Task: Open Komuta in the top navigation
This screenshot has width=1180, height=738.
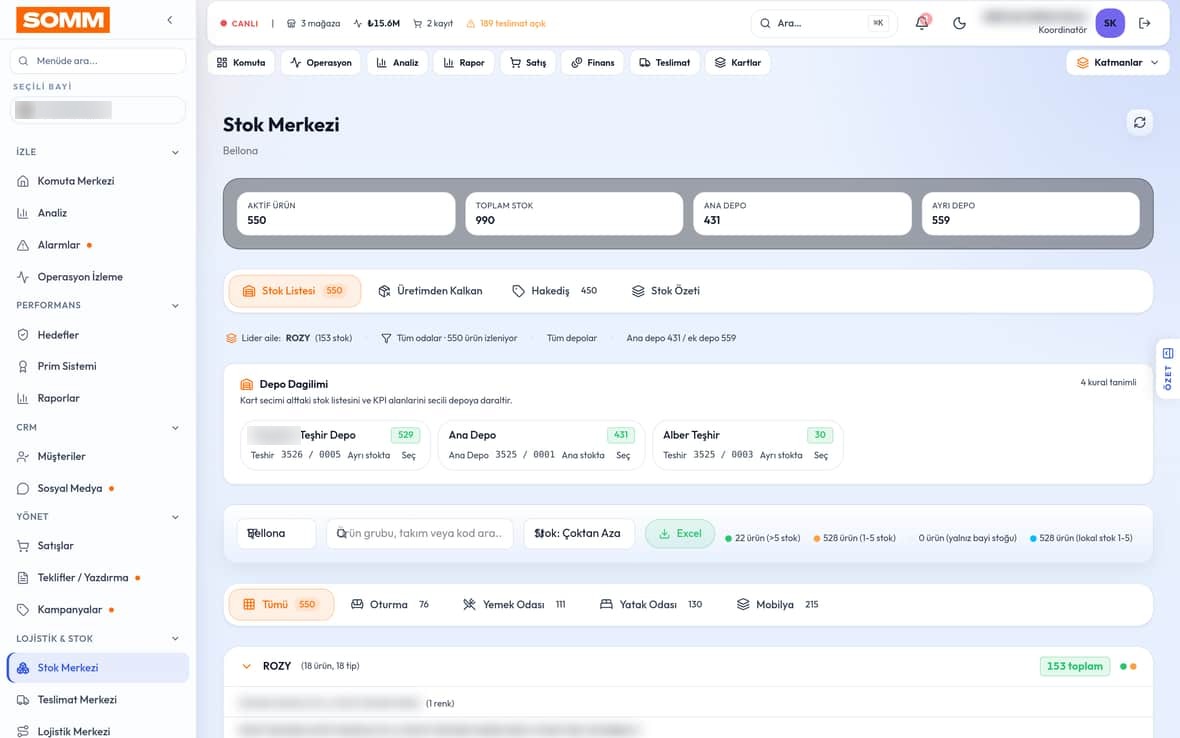Action: [x=241, y=62]
